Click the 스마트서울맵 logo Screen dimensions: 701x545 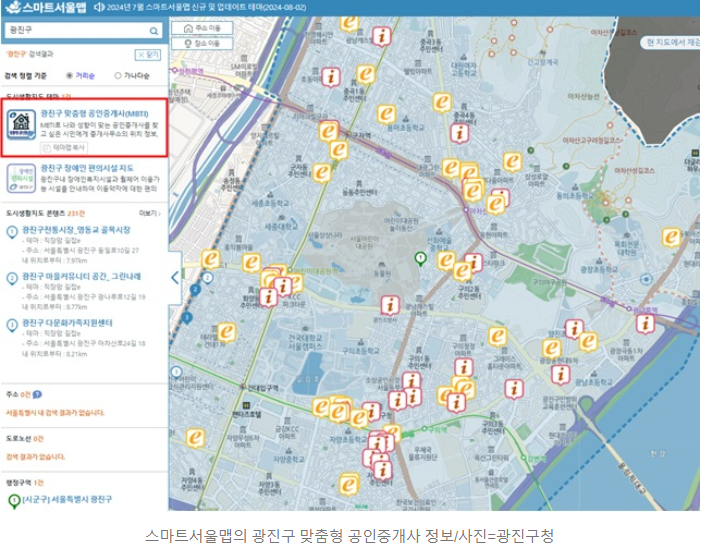(46, 7)
